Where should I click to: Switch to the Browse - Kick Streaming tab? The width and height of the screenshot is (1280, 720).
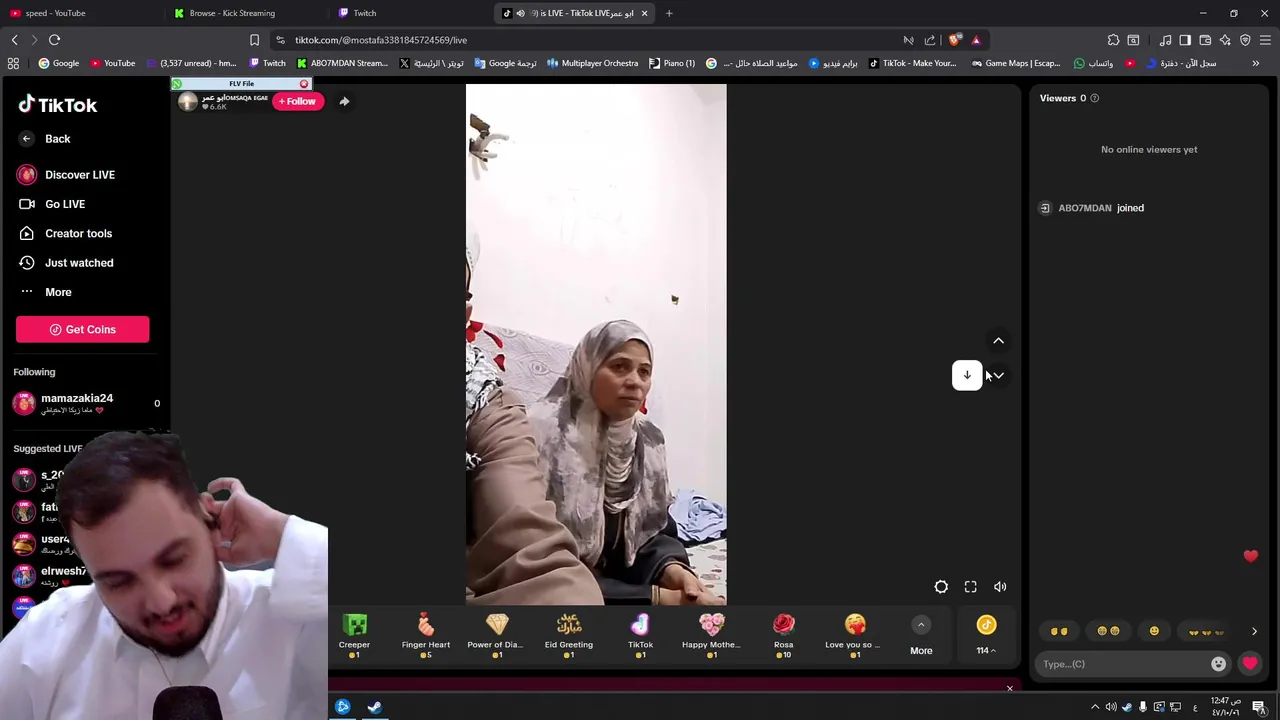point(245,13)
